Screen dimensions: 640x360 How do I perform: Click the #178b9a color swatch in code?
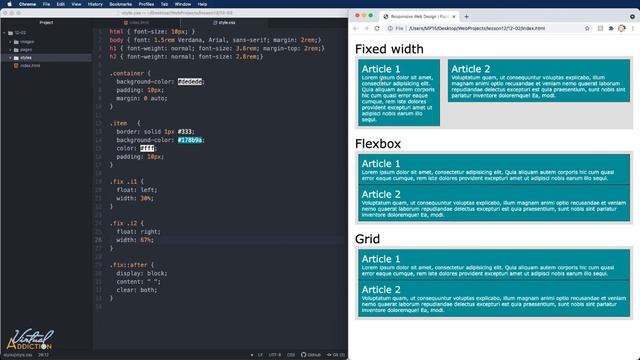pos(190,140)
